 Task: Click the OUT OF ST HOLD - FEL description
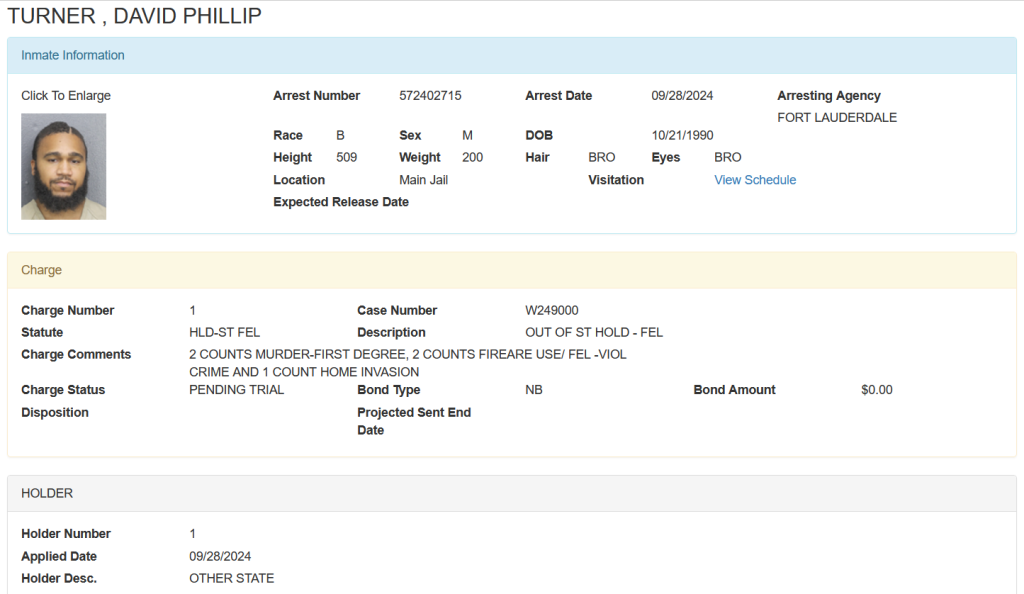(594, 332)
